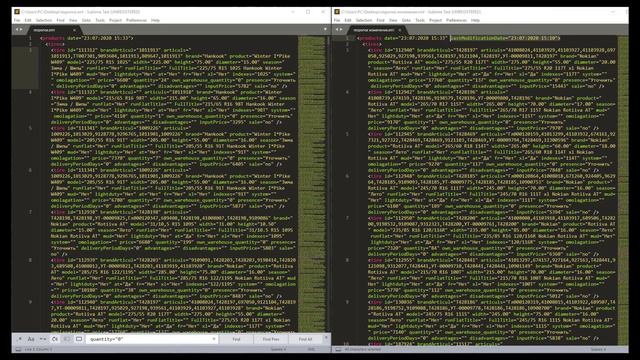Viewport: 640px width, 360px height.
Task: Open File menu in right window
Action: click(337, 20)
